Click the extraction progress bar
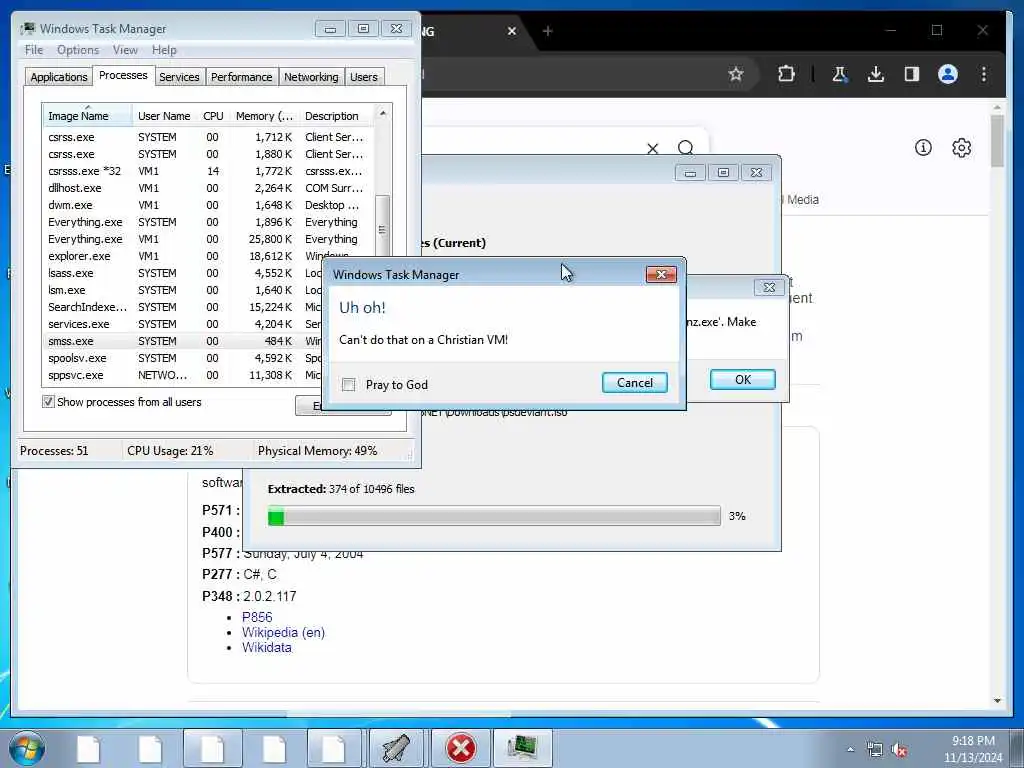This screenshot has width=1024, height=768. coord(494,516)
